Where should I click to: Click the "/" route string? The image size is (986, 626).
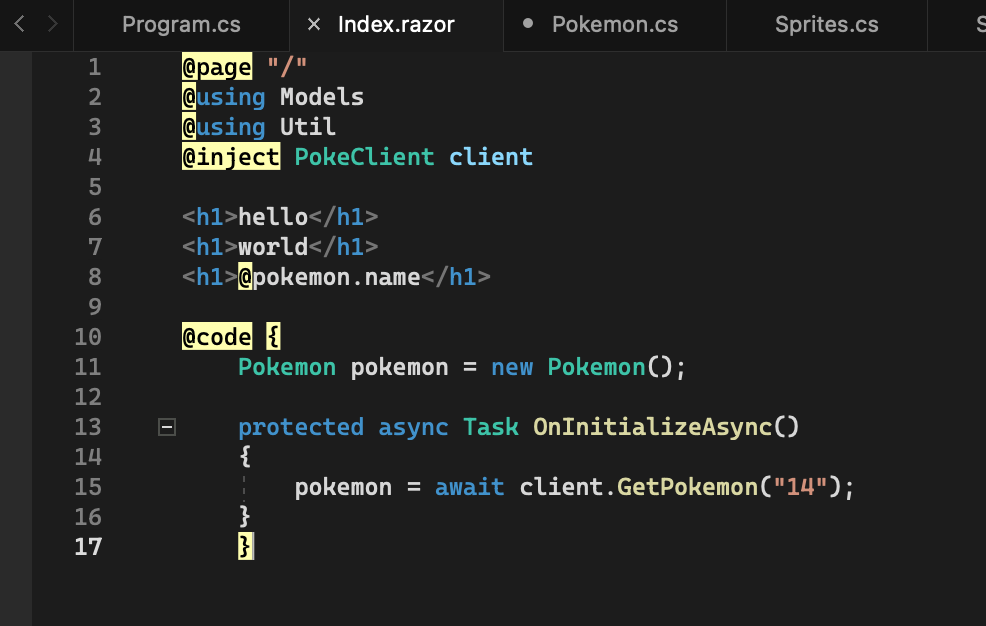pos(287,65)
